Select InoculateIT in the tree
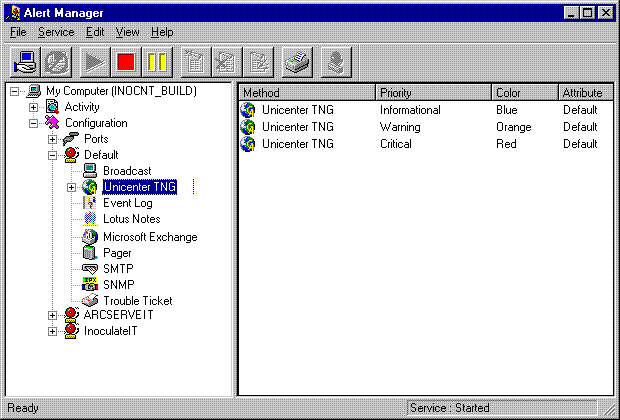Image resolution: width=620 pixels, height=420 pixels. point(110,331)
